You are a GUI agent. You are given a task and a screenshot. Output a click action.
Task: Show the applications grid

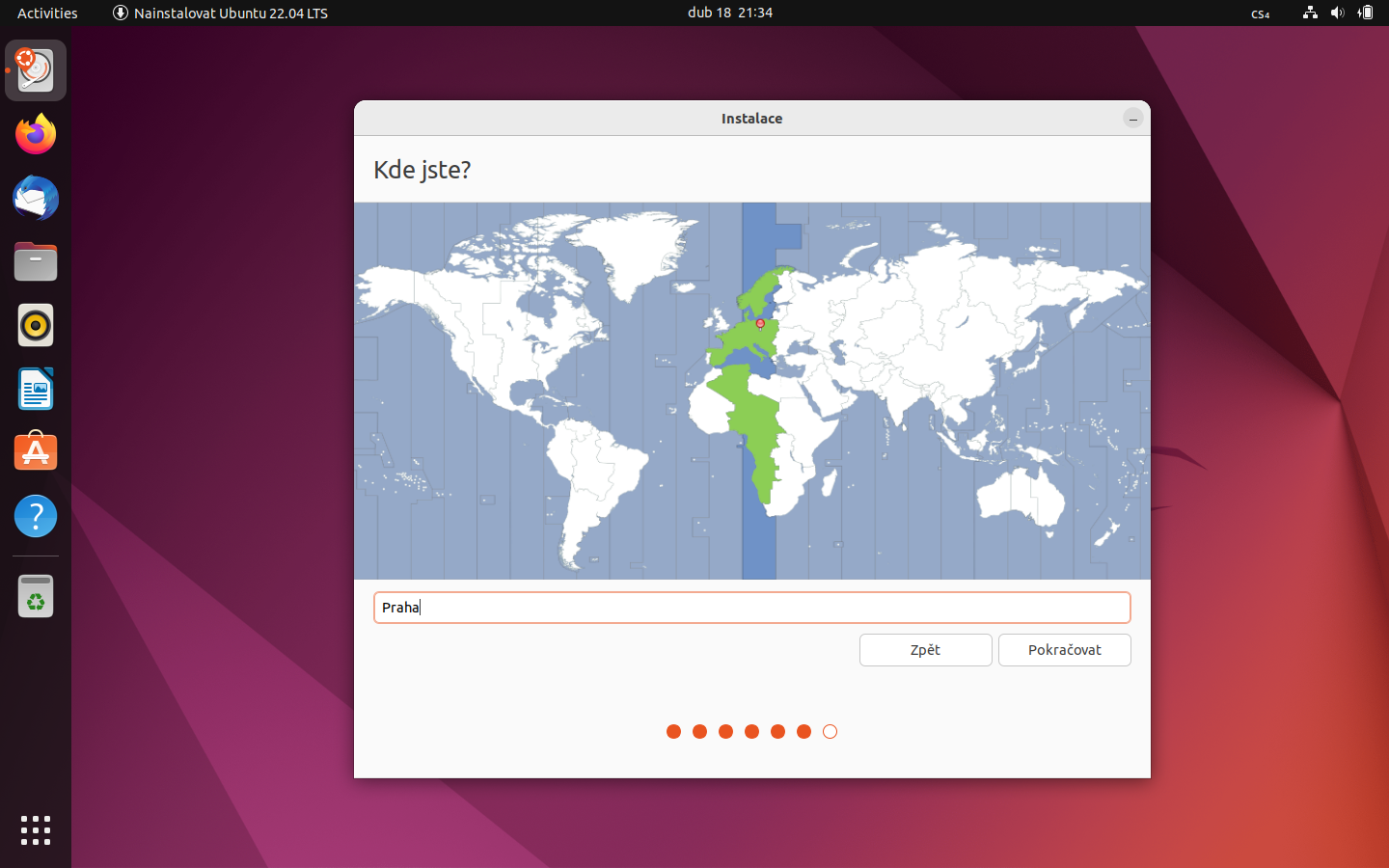[x=35, y=830]
